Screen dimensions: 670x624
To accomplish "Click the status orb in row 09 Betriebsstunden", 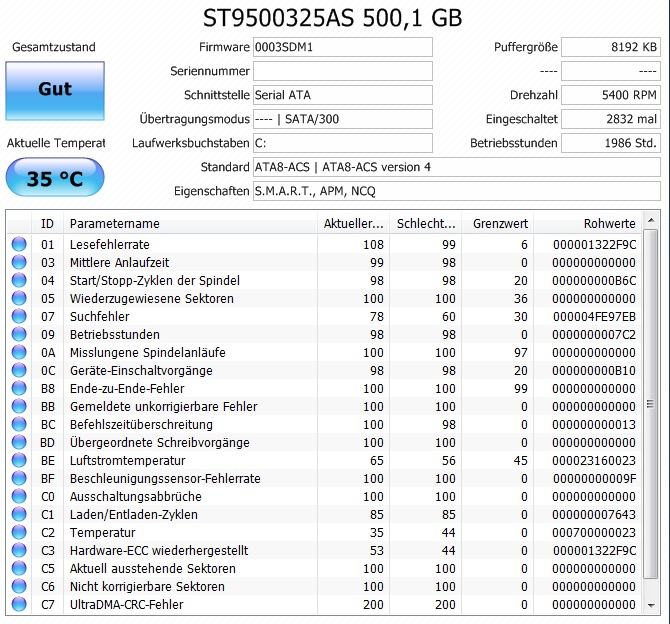I will (x=19, y=334).
